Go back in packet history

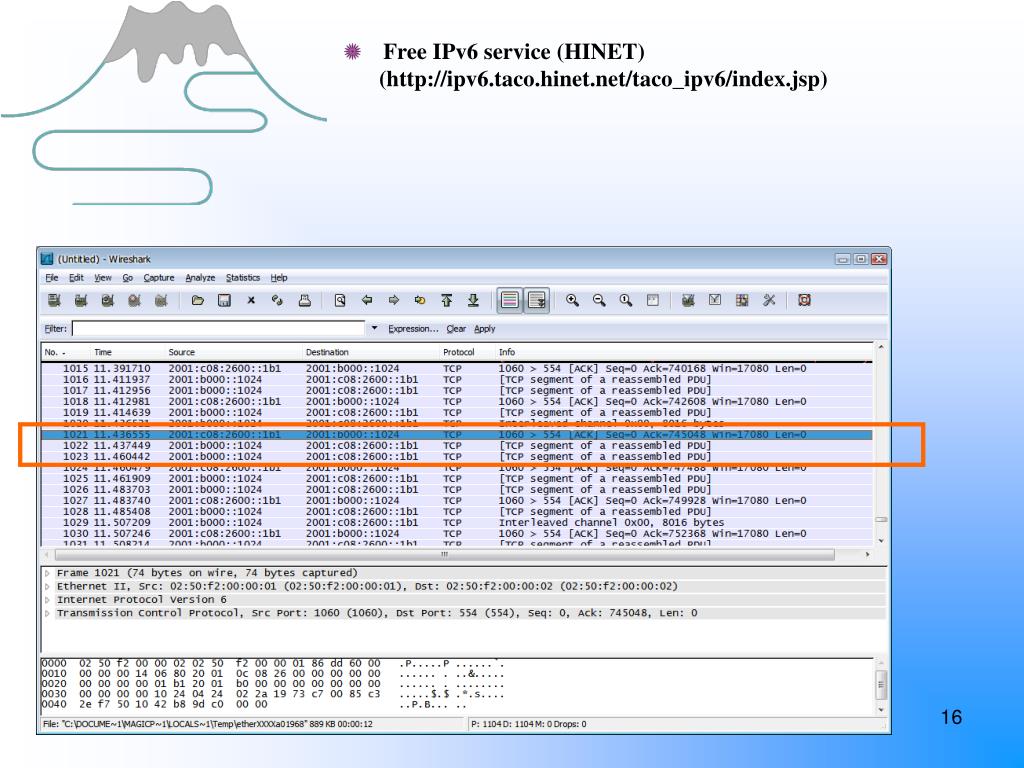(x=367, y=300)
